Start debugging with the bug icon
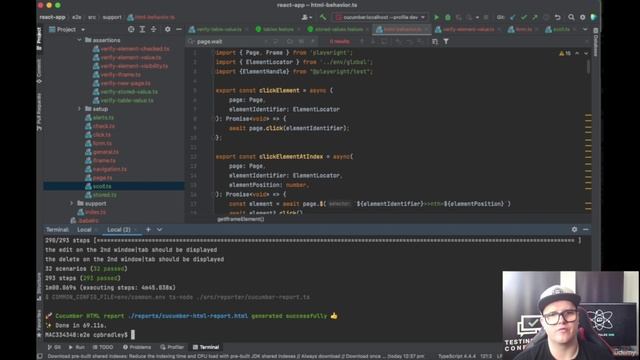 pos(448,17)
